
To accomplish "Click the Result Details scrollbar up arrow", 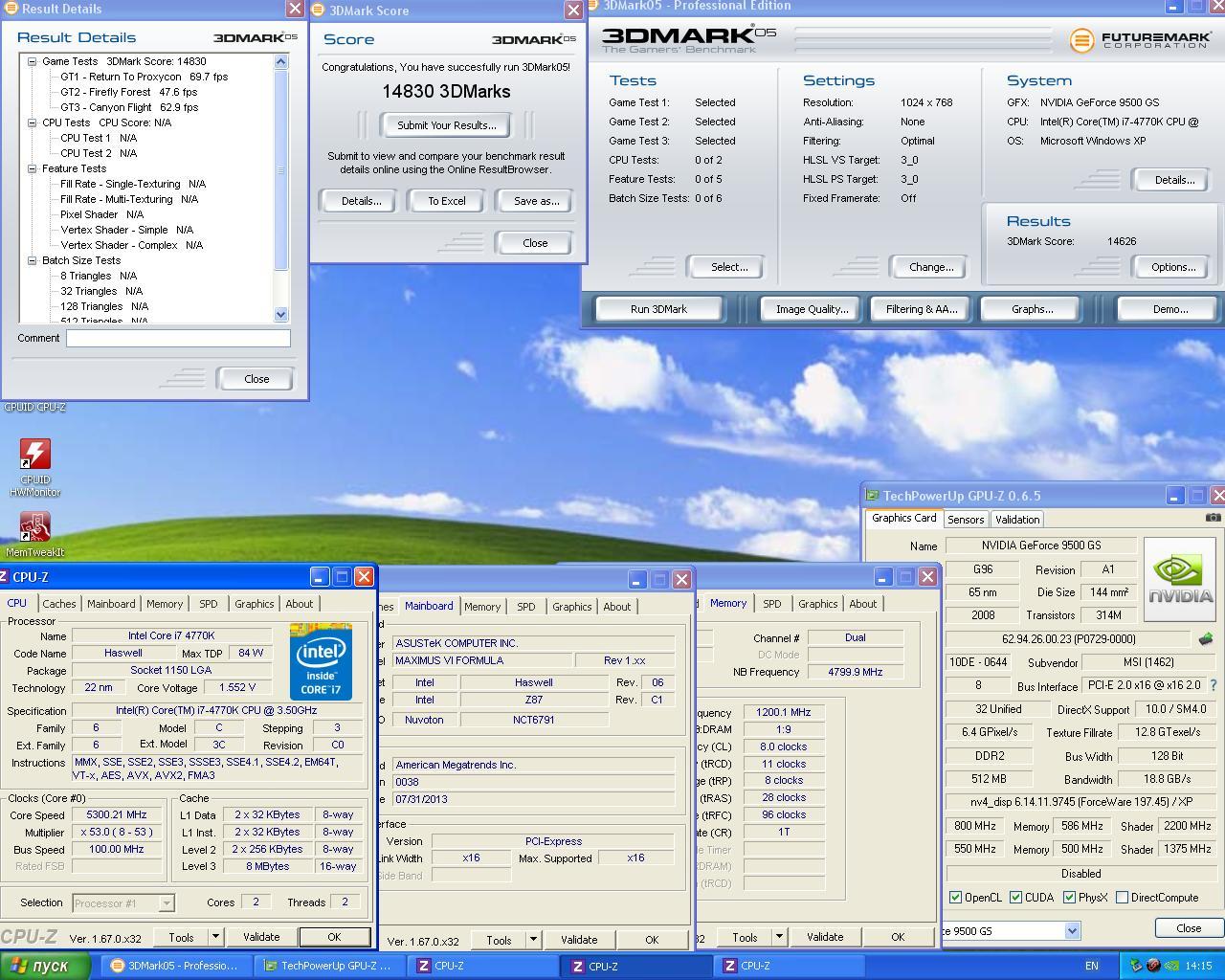I will pyautogui.click(x=280, y=61).
